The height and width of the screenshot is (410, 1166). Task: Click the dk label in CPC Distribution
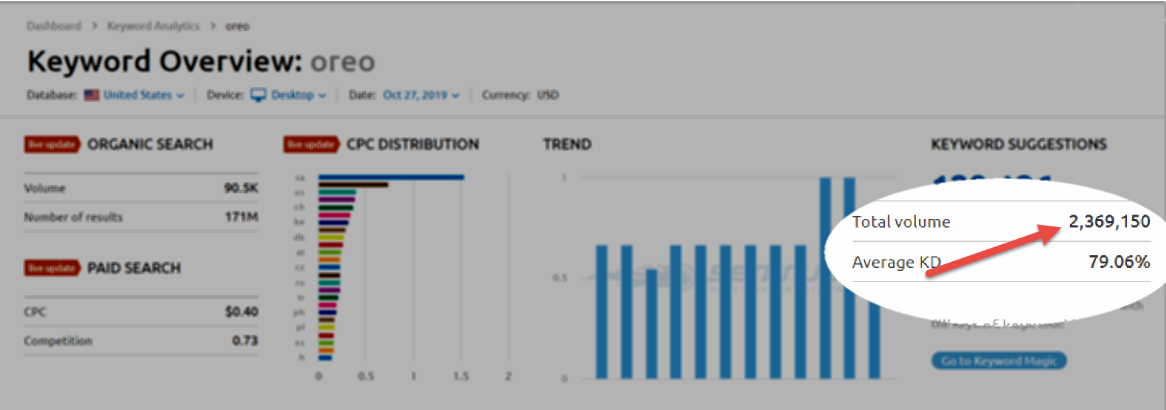[300, 237]
